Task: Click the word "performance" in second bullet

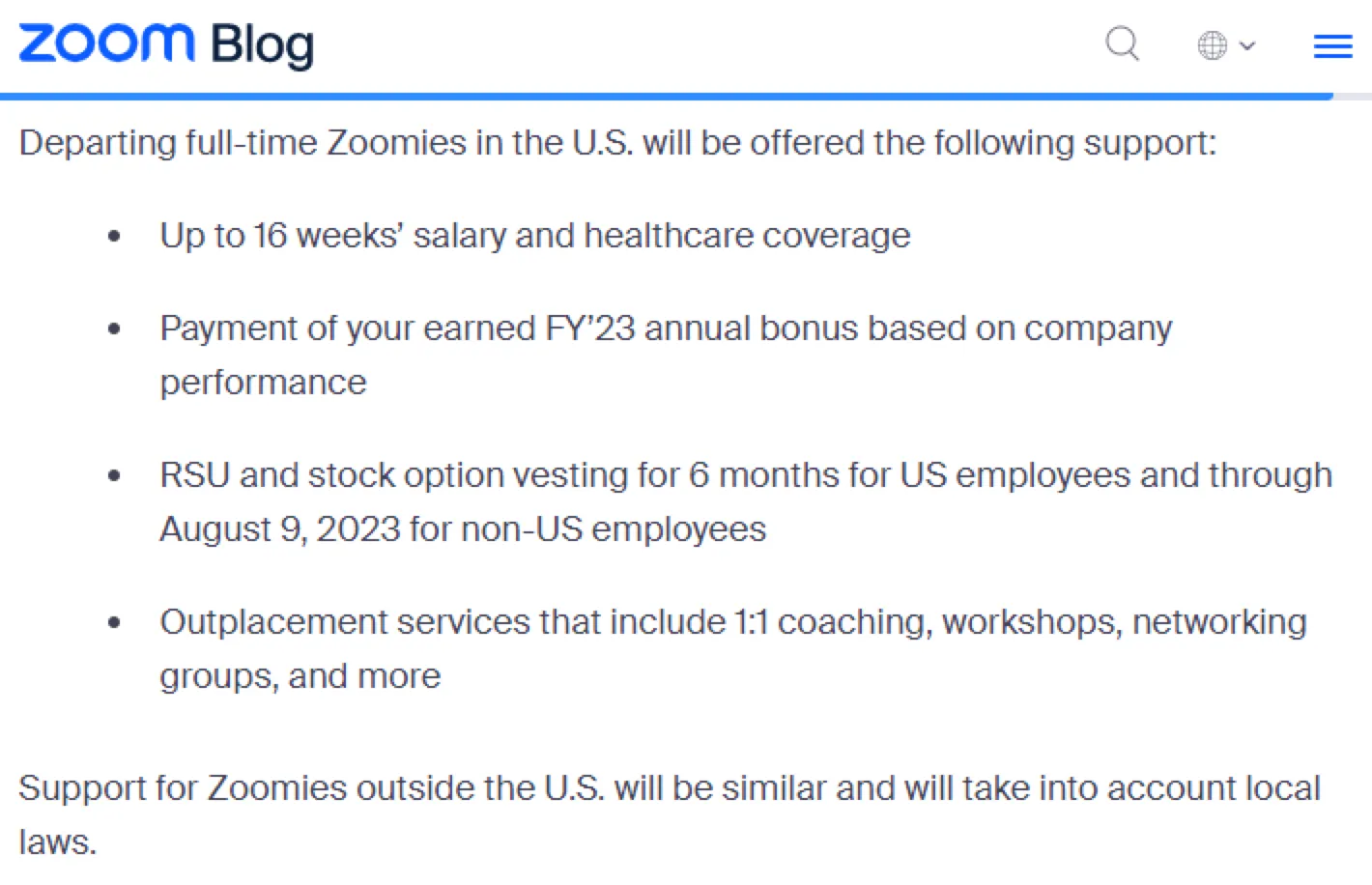Action: coord(263,383)
